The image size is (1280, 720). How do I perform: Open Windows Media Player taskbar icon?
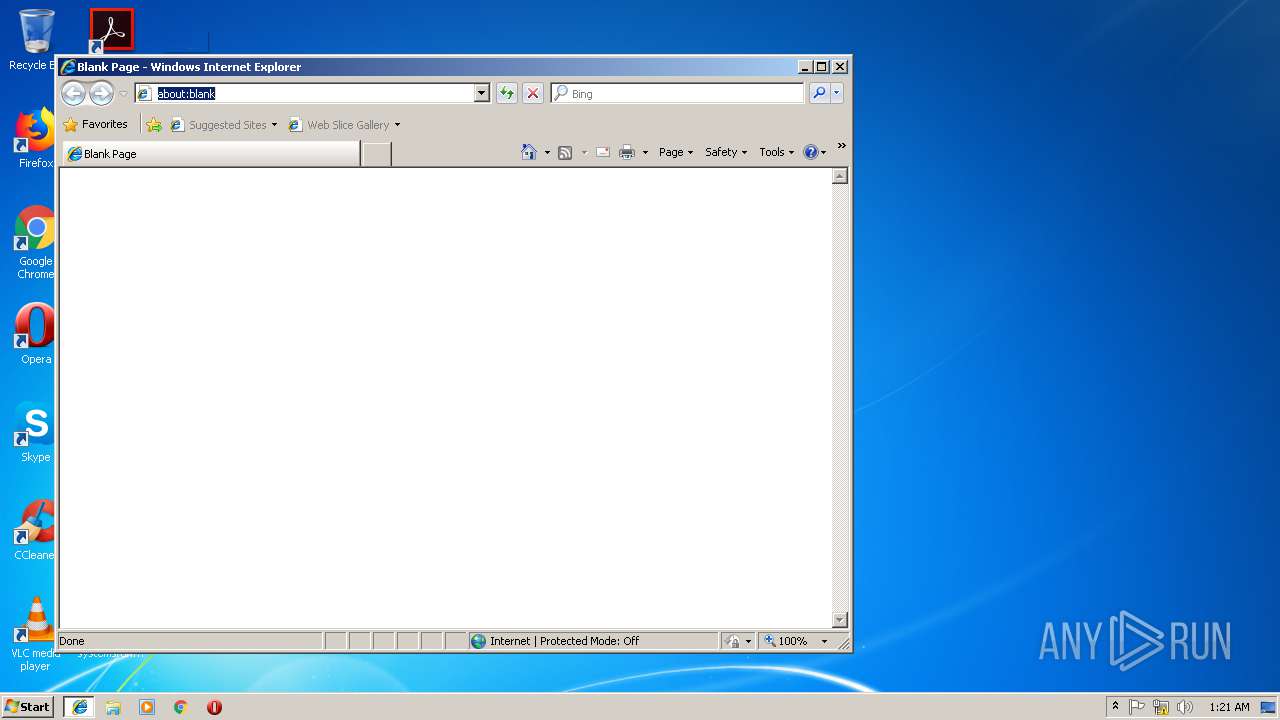click(x=147, y=707)
